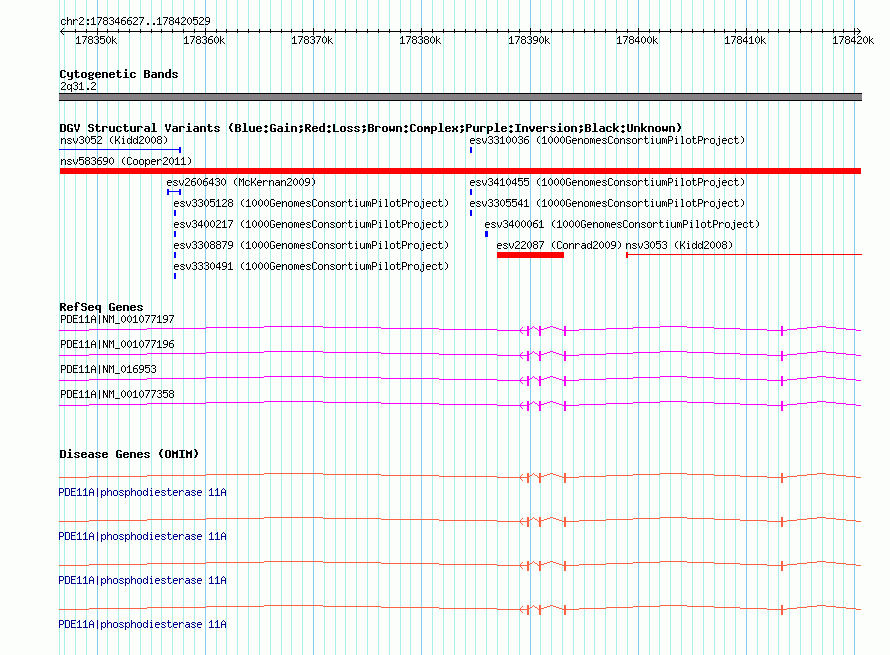Click the 178370k ruler tick label
Viewport: 890px width, 655px height.
click(x=312, y=40)
